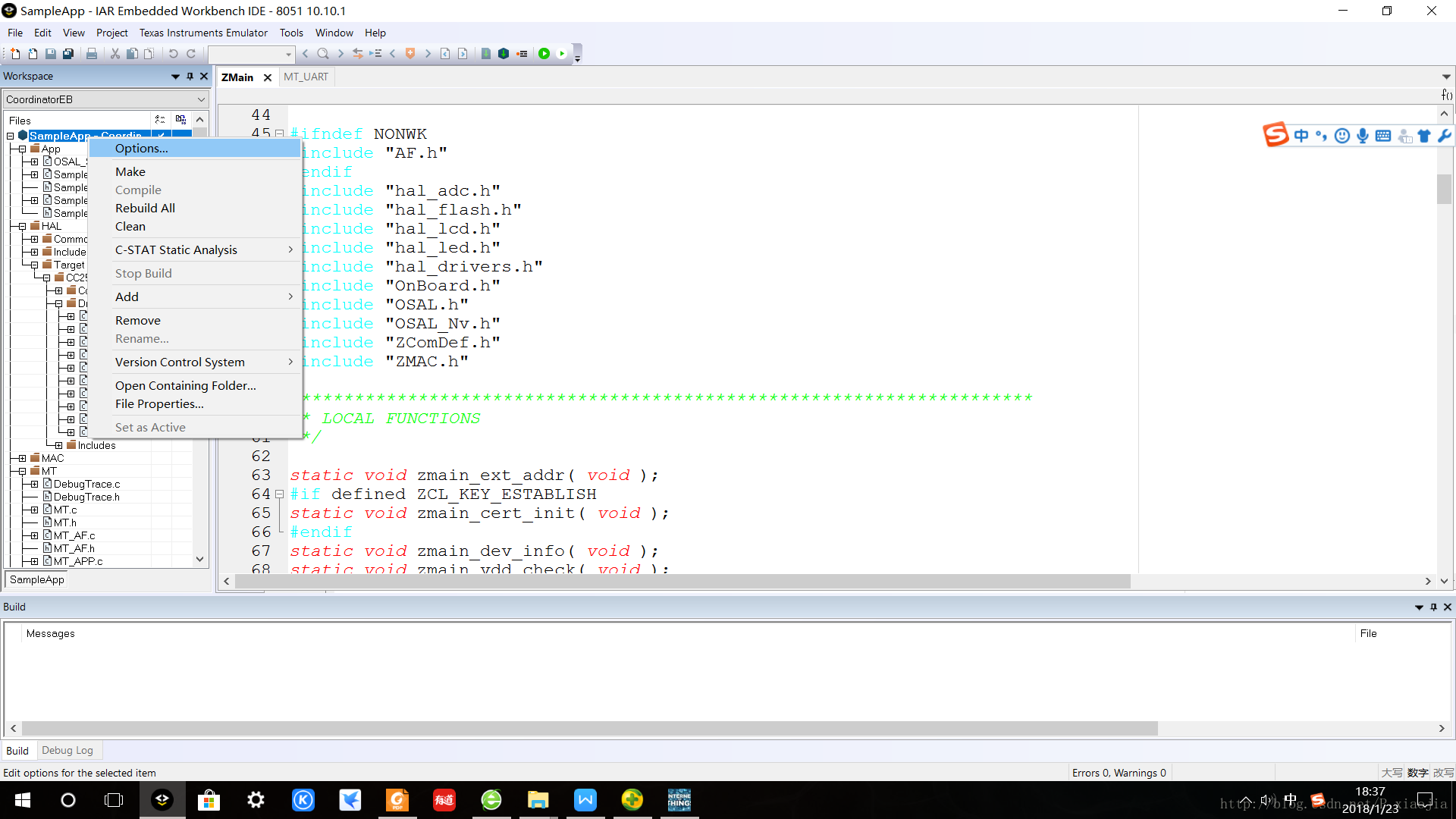Open Version Control System submenu
Screen dimensions: 1456x819
[x=195, y=362]
